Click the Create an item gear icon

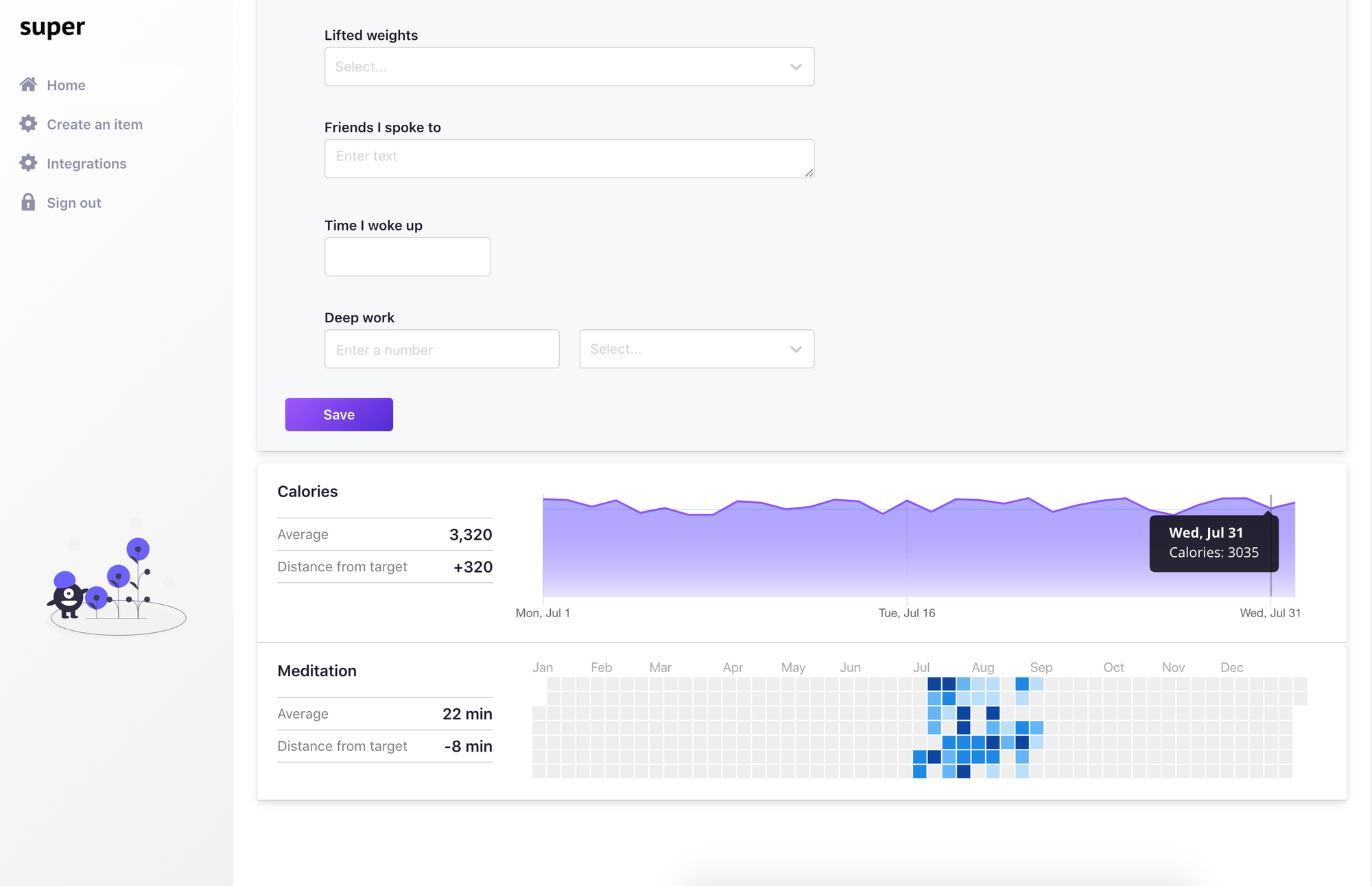click(x=28, y=123)
